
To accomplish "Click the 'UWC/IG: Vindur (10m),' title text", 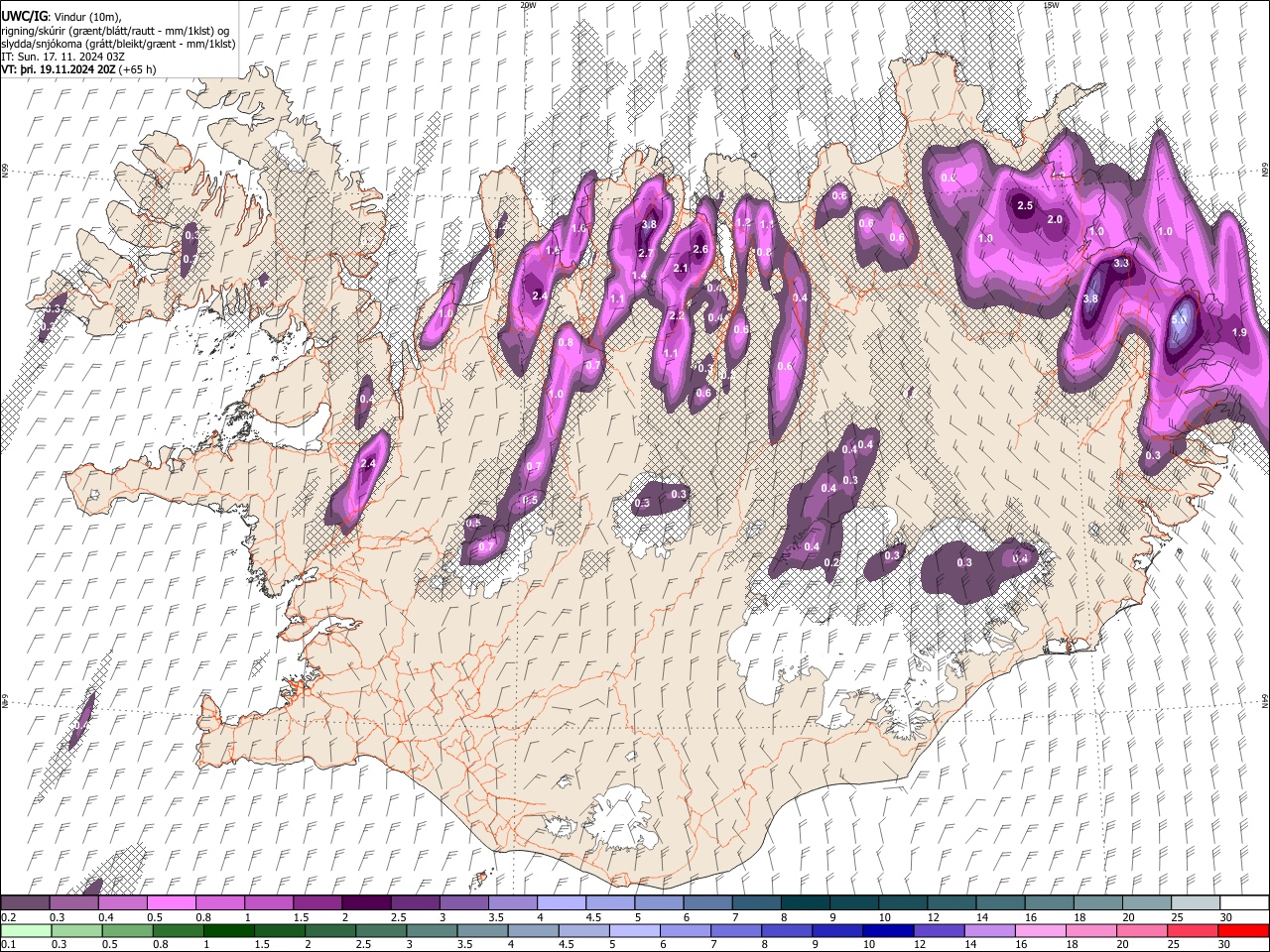I will (62, 16).
